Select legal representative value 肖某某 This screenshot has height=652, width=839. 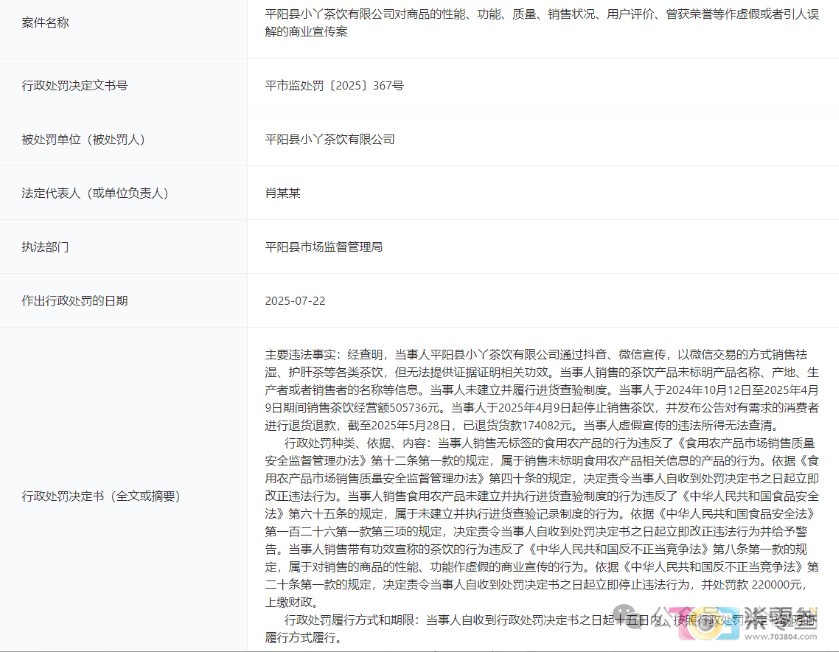pos(283,193)
